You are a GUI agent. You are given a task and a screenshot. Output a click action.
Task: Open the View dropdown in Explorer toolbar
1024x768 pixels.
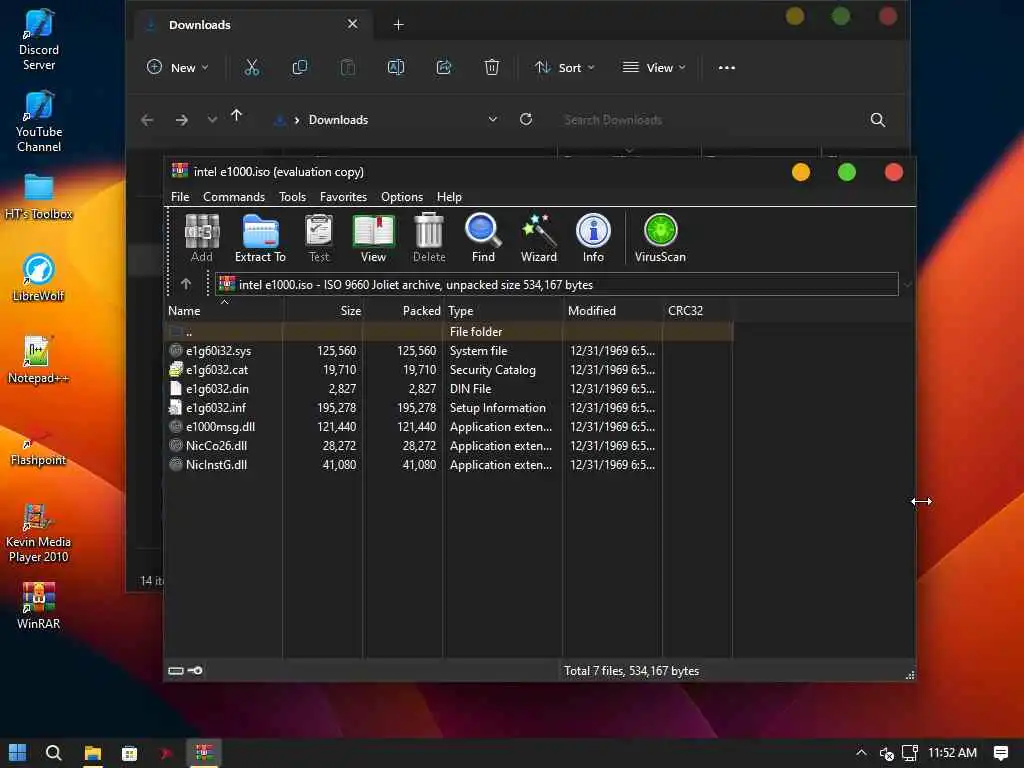pos(654,67)
